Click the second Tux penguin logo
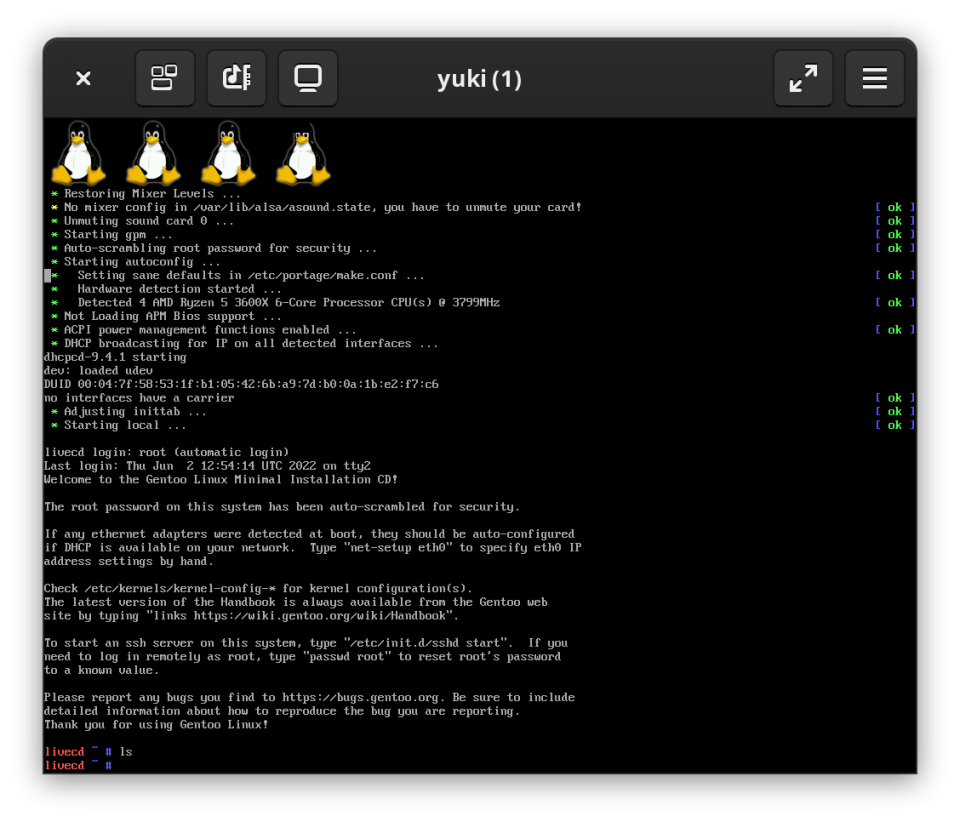960x822 pixels. (152, 152)
